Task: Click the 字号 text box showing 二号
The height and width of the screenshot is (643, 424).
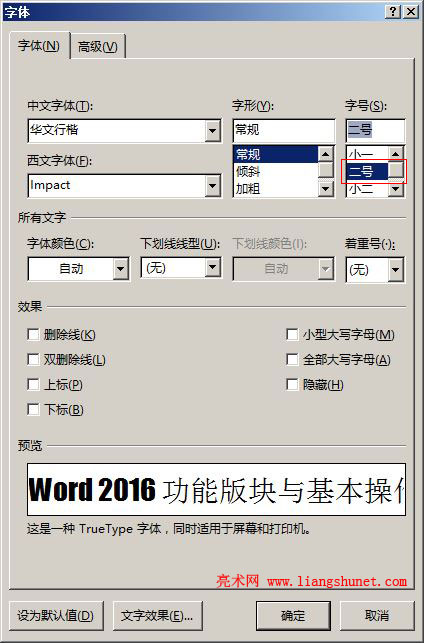Action: 375,130
